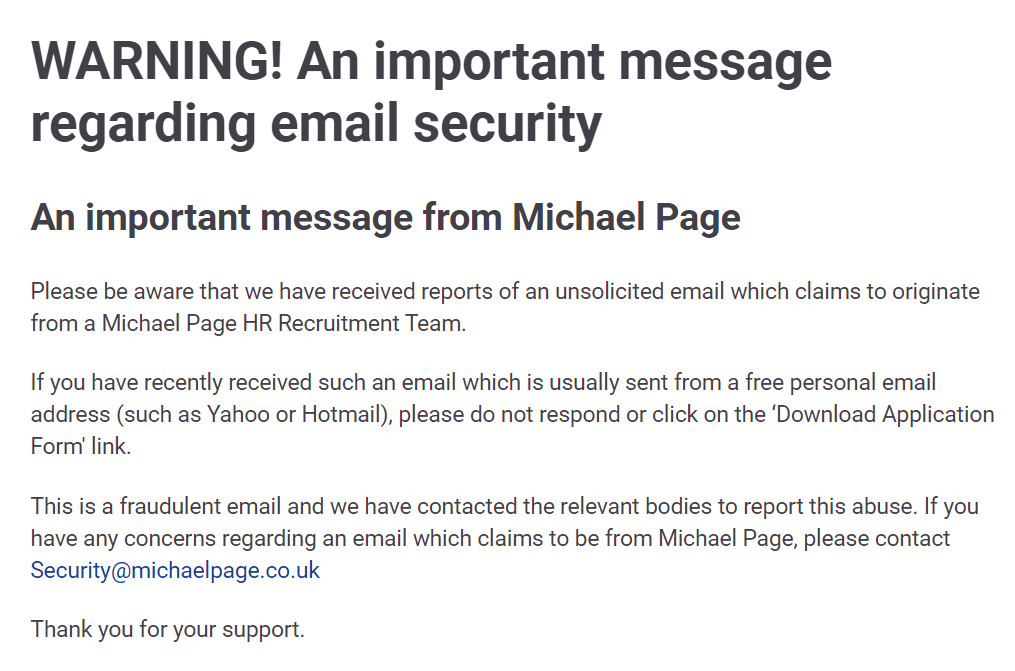
Task: Click the word 'WARNING!' in the title
Action: tap(157, 62)
